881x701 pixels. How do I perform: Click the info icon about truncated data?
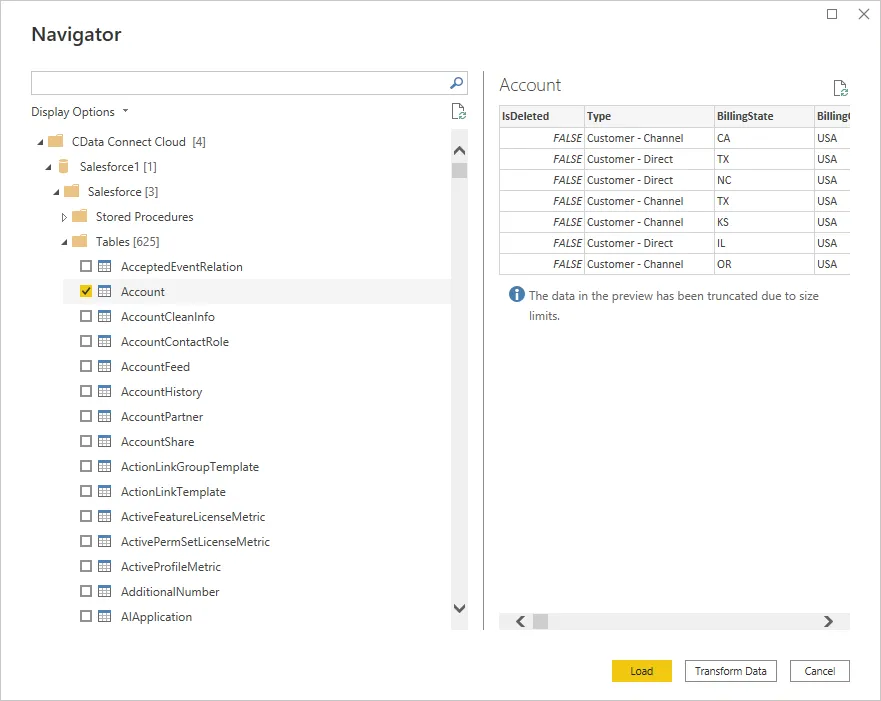pyautogui.click(x=516, y=295)
